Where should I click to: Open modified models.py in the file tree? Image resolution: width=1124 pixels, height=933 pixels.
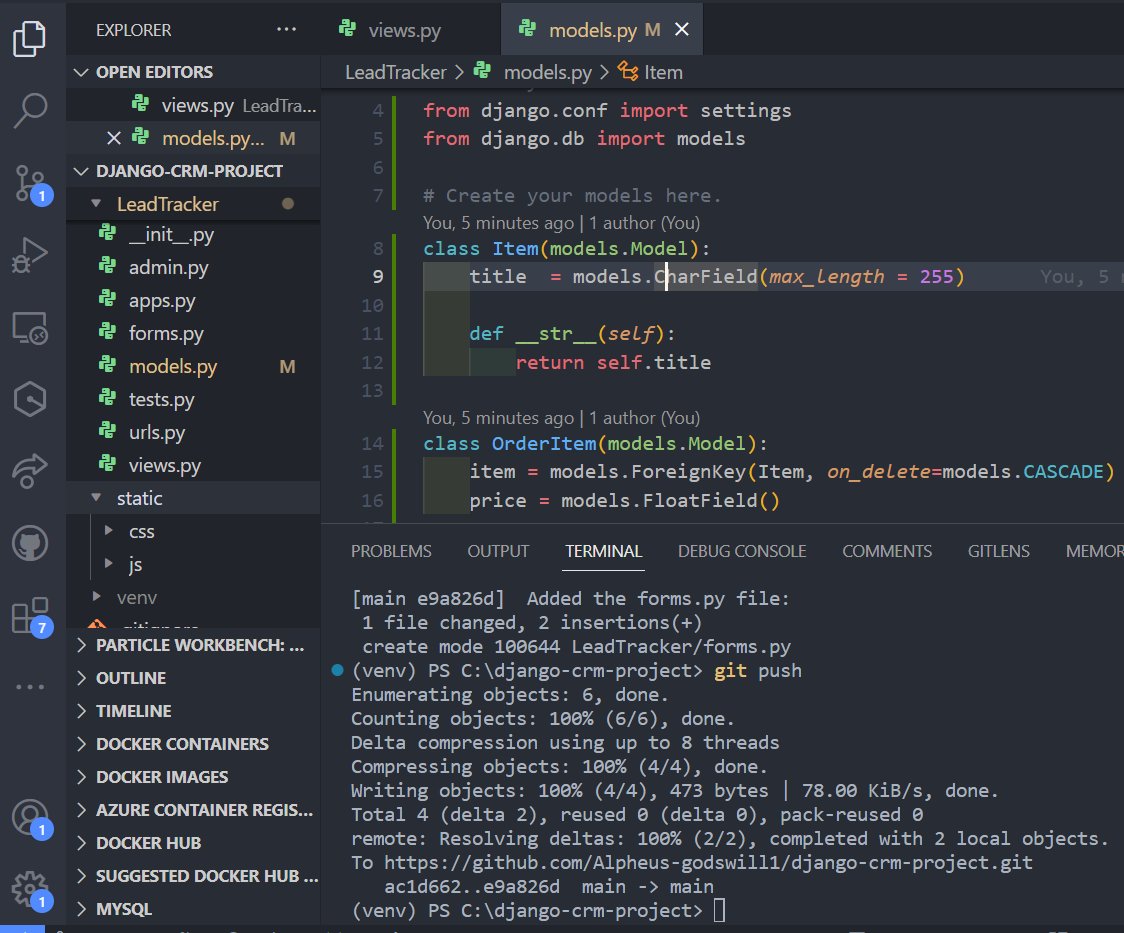pyautogui.click(x=194, y=366)
